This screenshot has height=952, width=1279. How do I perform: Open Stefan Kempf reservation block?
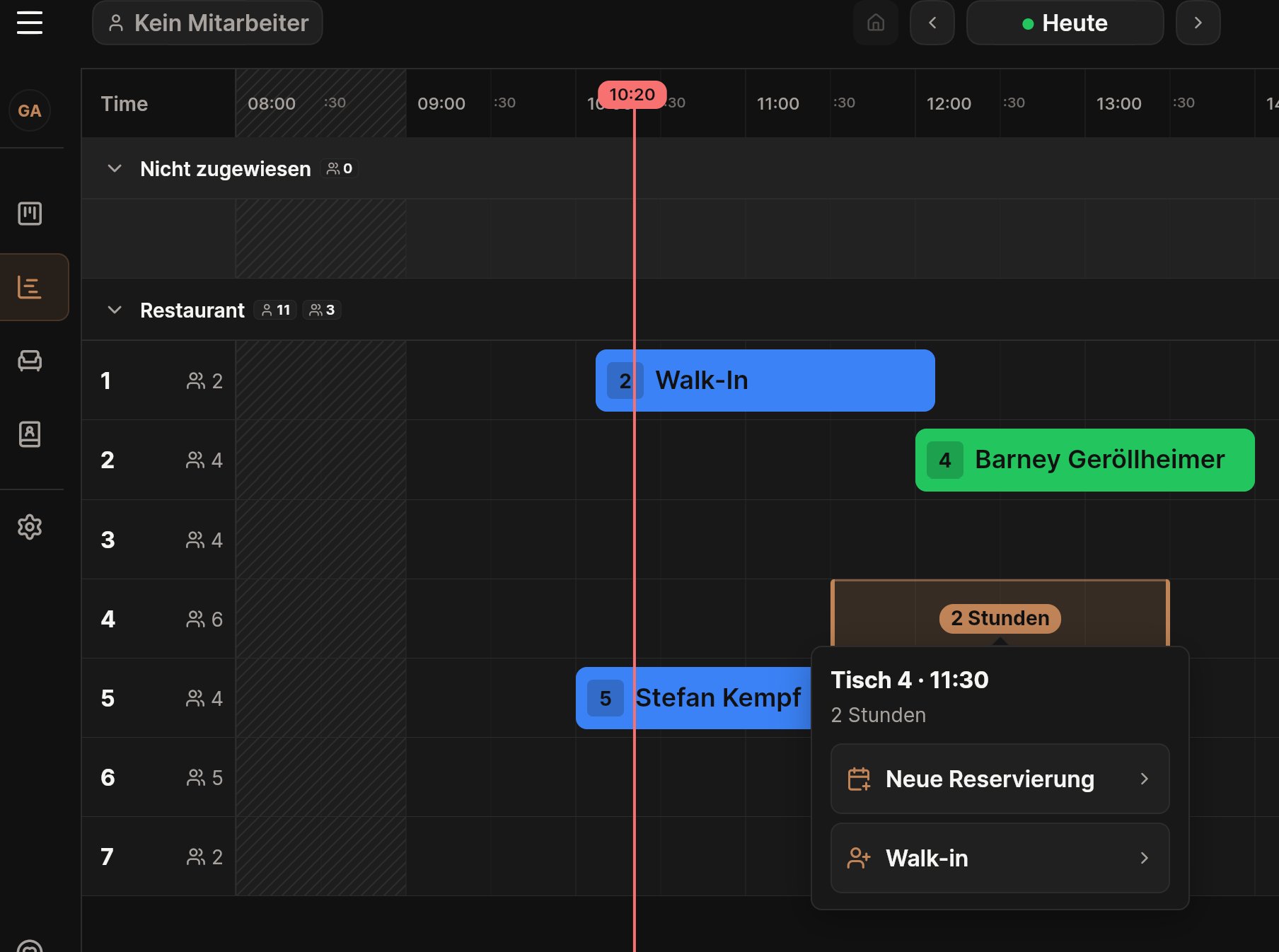coord(693,698)
